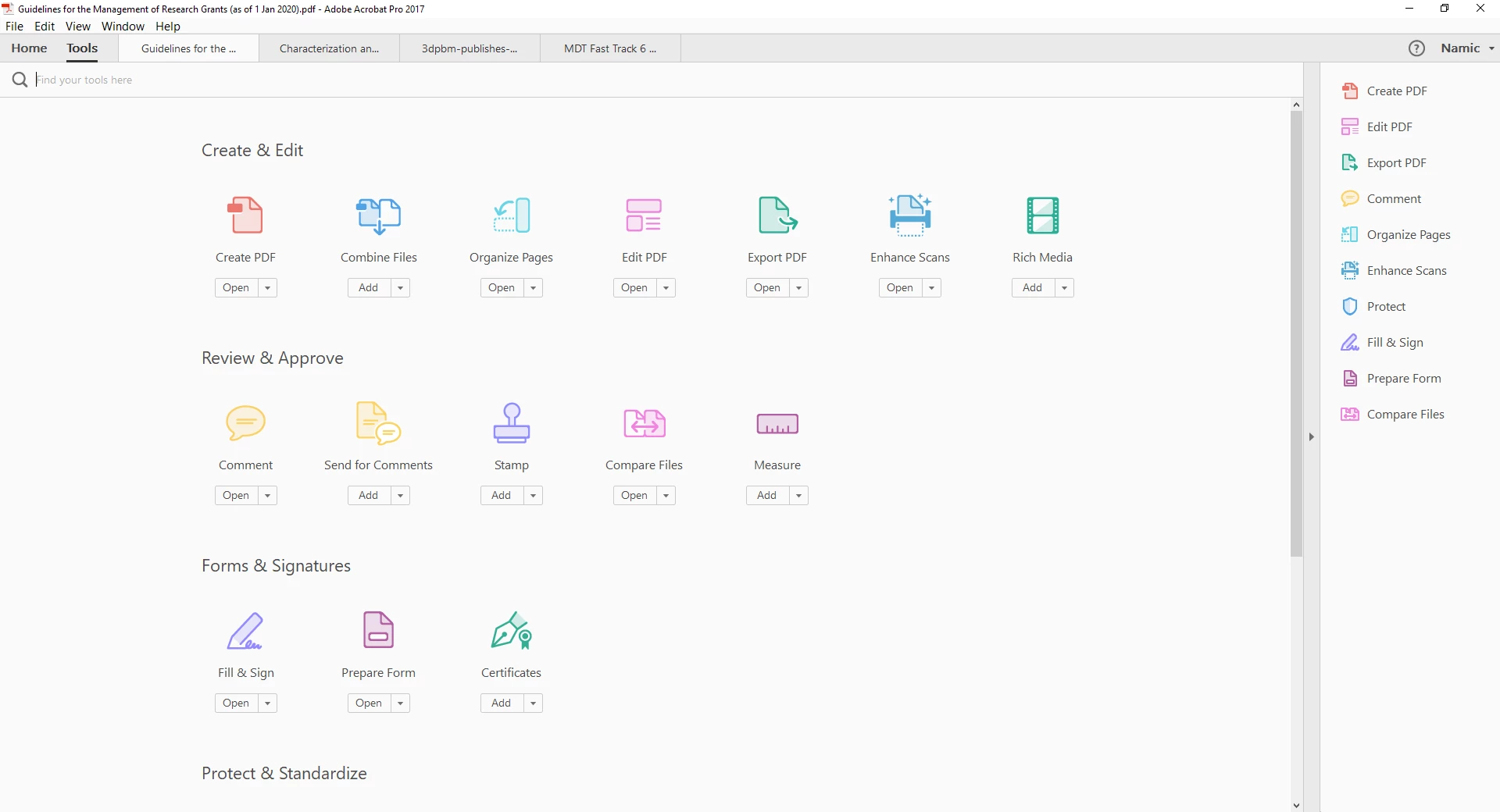Switch to the Home tab

(29, 48)
